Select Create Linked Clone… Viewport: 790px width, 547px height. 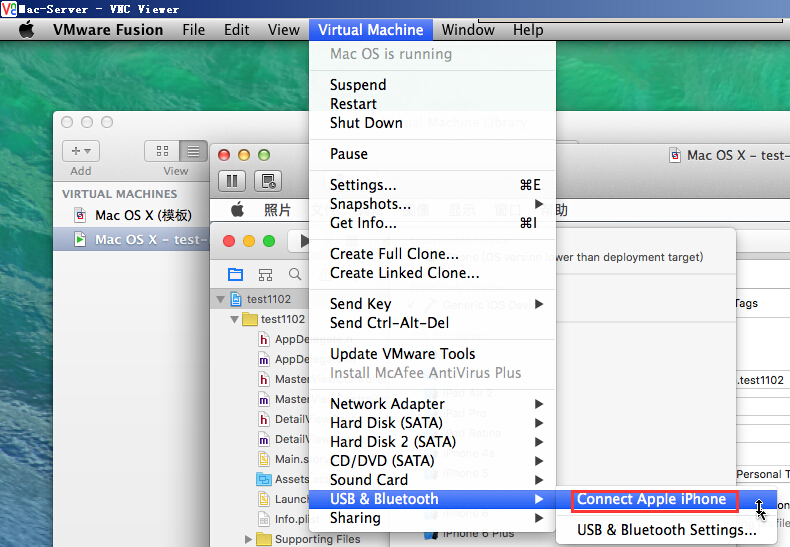coord(432,273)
